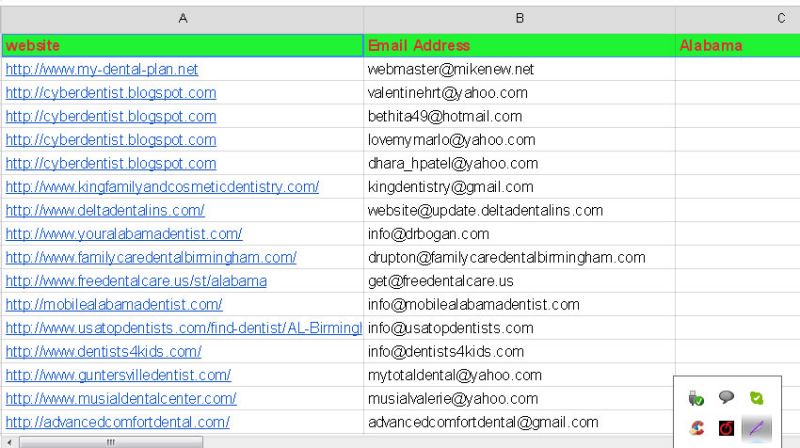Open the kingfamilyandcosmeticdentistry.com link
This screenshot has height=448, width=800.
(x=162, y=187)
